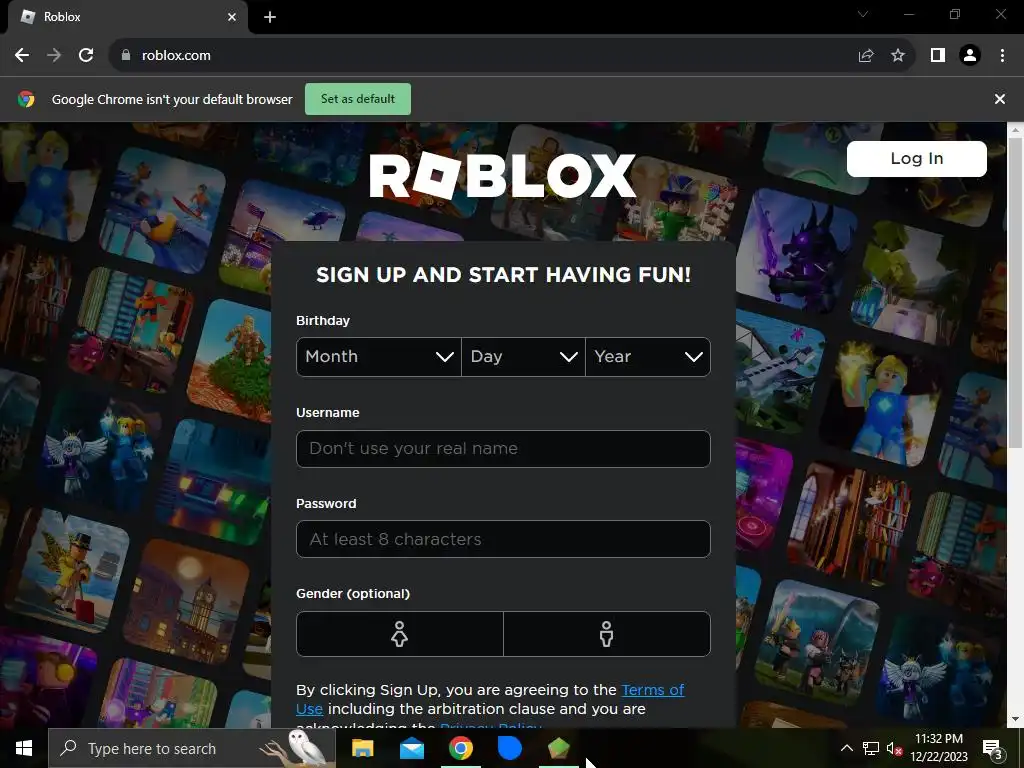
Task: Click the forward navigation arrow
Action: pos(54,56)
